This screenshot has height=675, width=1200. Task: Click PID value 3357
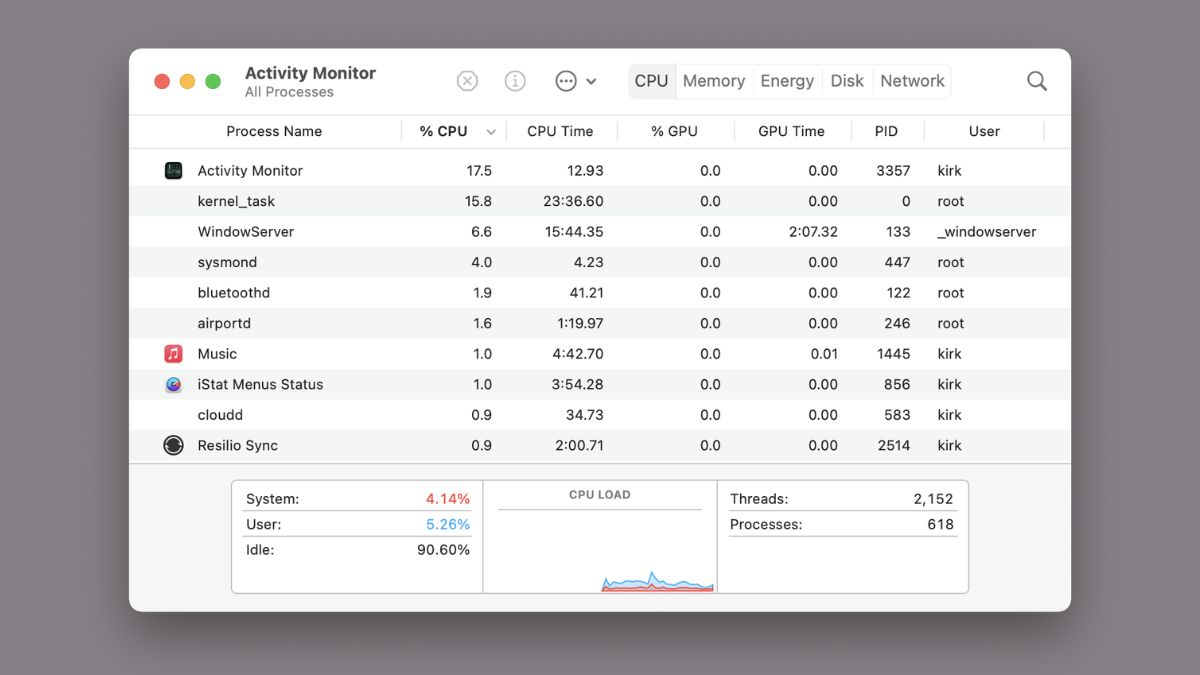pos(893,171)
